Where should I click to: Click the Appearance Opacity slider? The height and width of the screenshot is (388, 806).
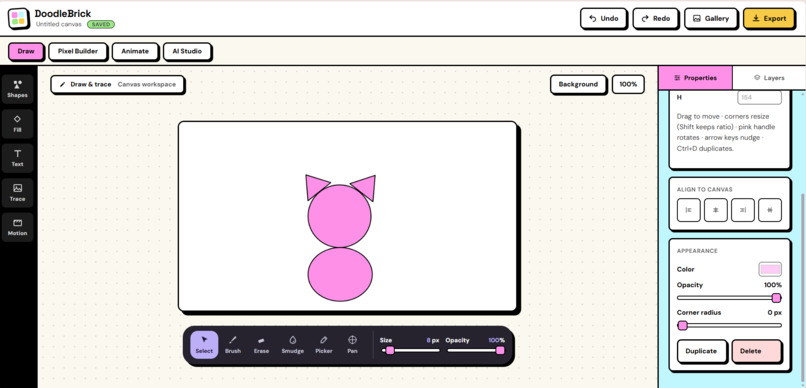729,298
